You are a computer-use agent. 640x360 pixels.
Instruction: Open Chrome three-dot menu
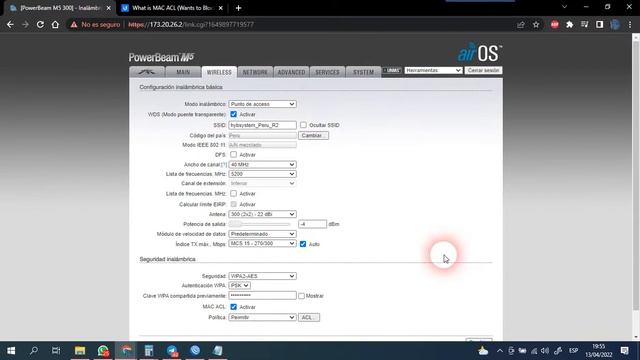click(x=630, y=25)
